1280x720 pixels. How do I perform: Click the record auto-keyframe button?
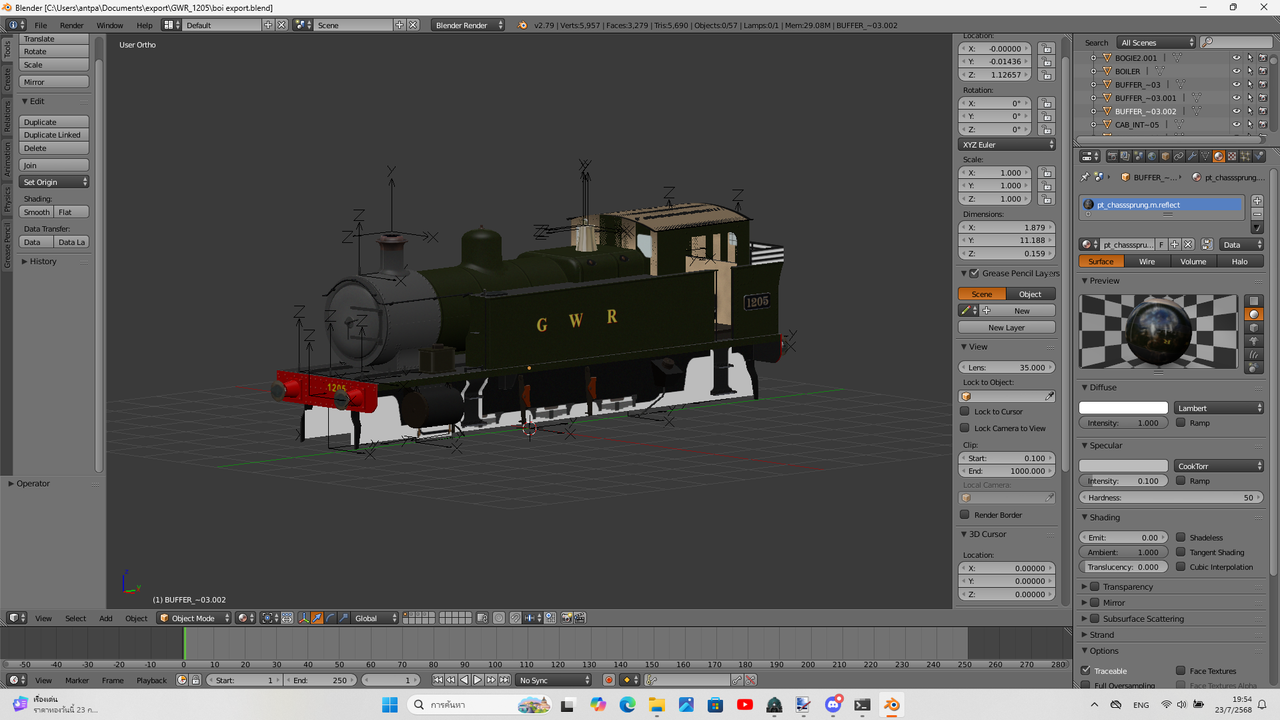[608, 680]
